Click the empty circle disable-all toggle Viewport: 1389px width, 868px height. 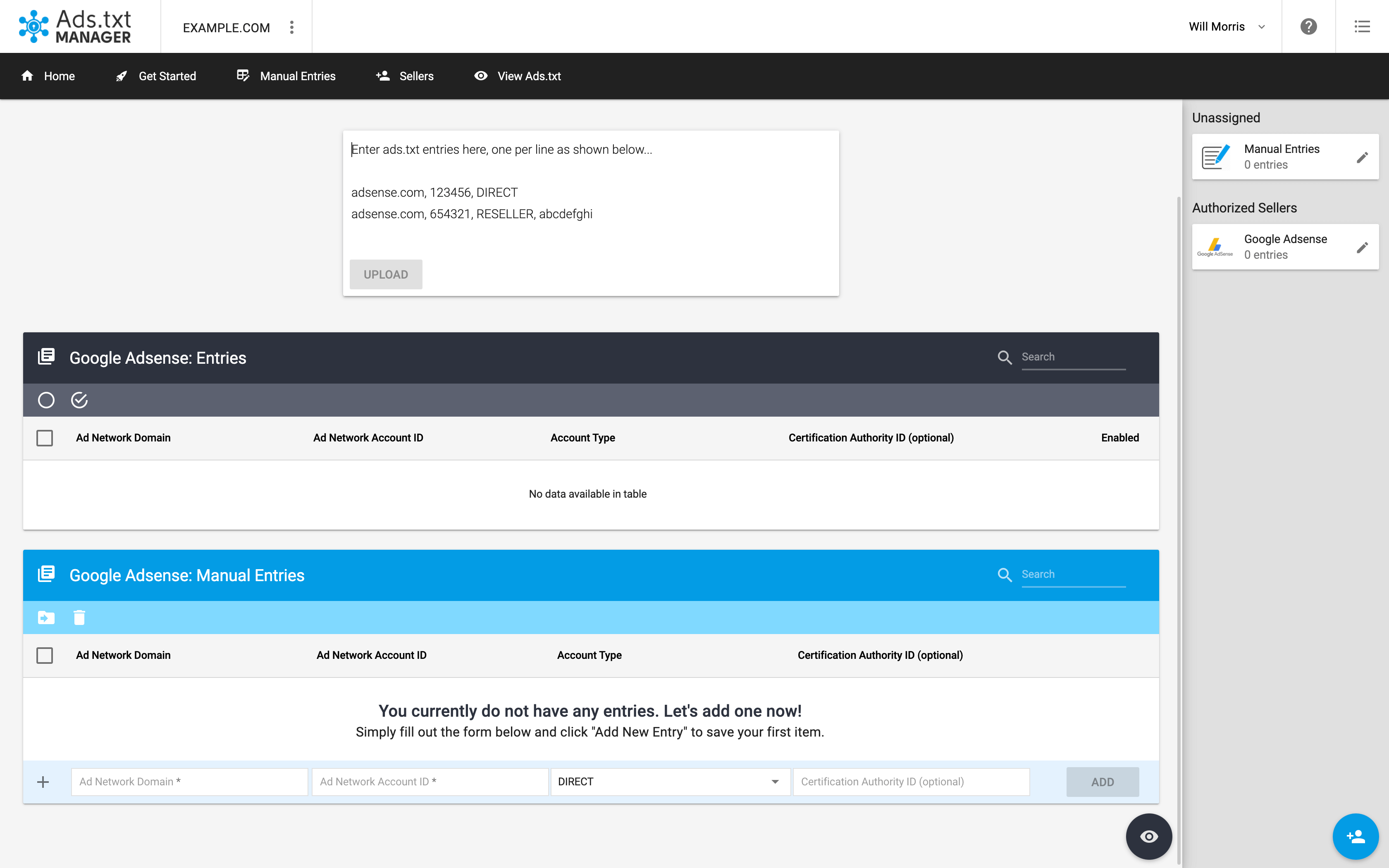coord(46,400)
